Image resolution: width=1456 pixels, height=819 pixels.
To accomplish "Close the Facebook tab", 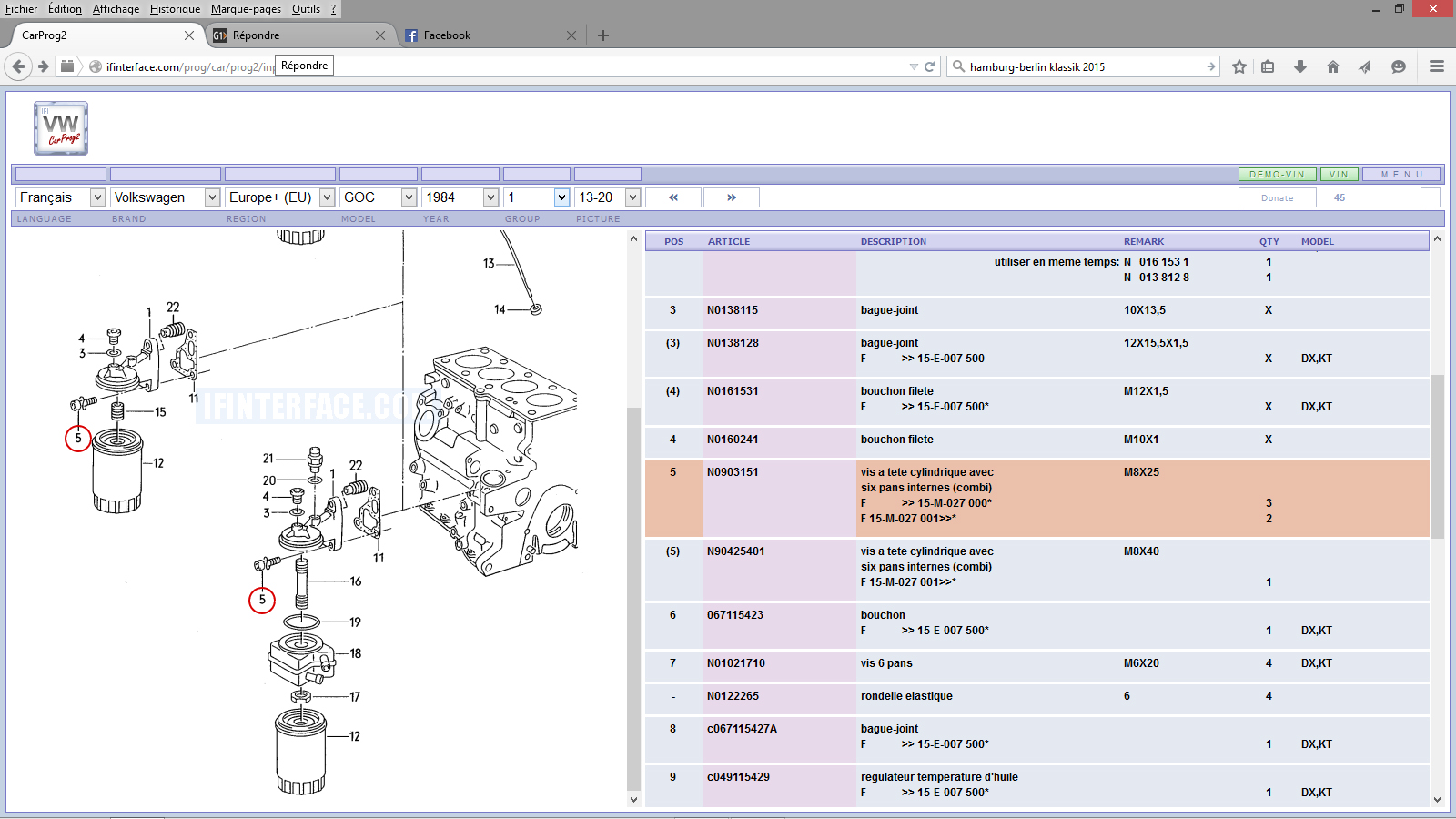I will pyautogui.click(x=571, y=35).
